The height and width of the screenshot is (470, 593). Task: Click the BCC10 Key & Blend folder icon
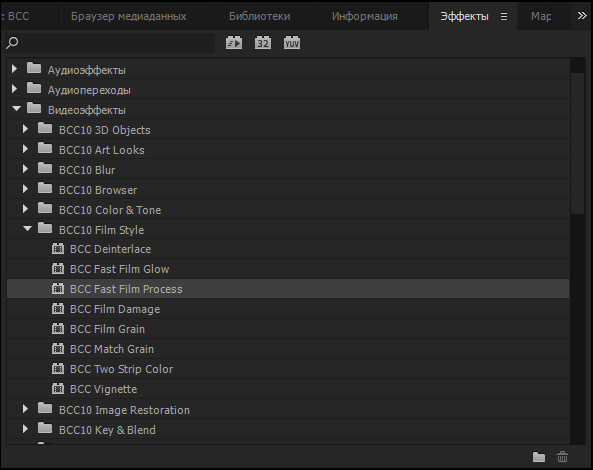click(x=45, y=429)
